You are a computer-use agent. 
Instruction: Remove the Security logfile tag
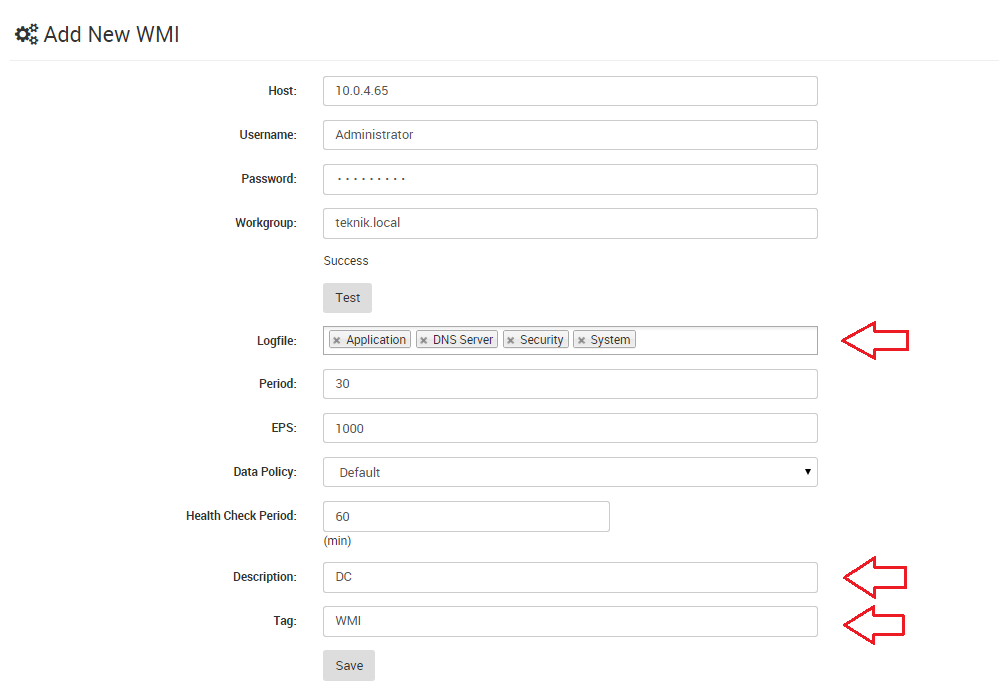(x=510, y=340)
